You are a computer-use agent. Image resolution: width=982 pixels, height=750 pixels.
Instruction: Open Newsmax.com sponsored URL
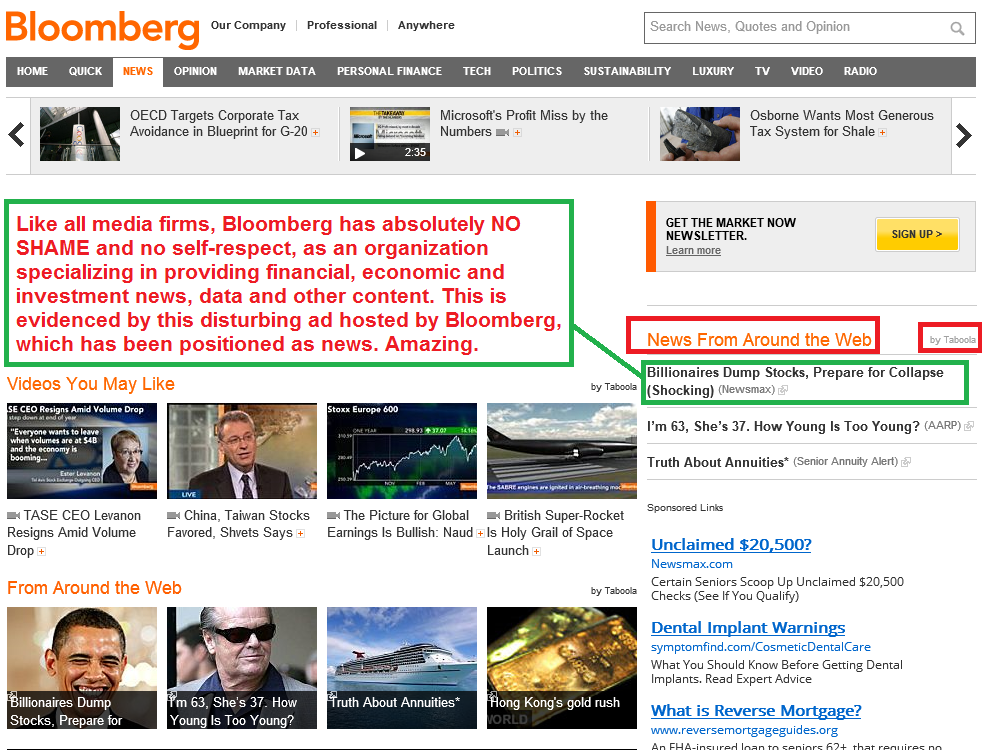[x=691, y=564]
